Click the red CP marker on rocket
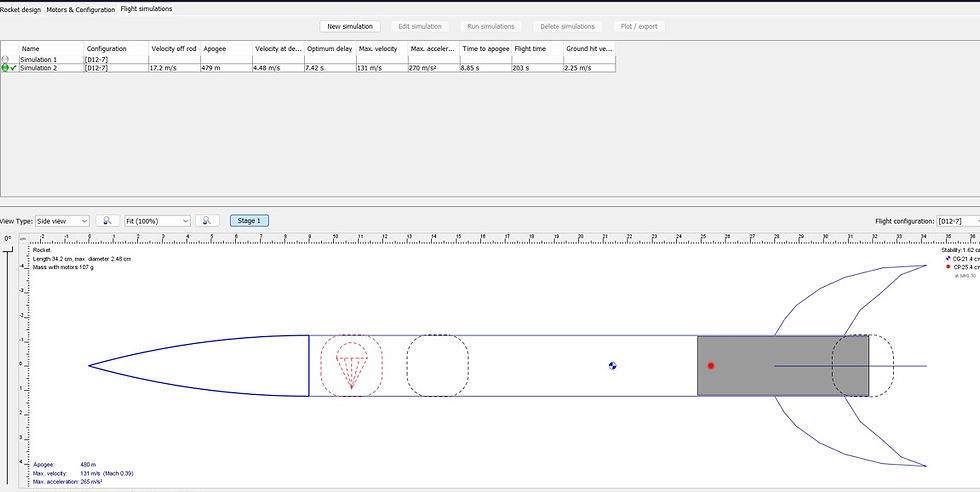The height and width of the screenshot is (492, 980). point(711,366)
